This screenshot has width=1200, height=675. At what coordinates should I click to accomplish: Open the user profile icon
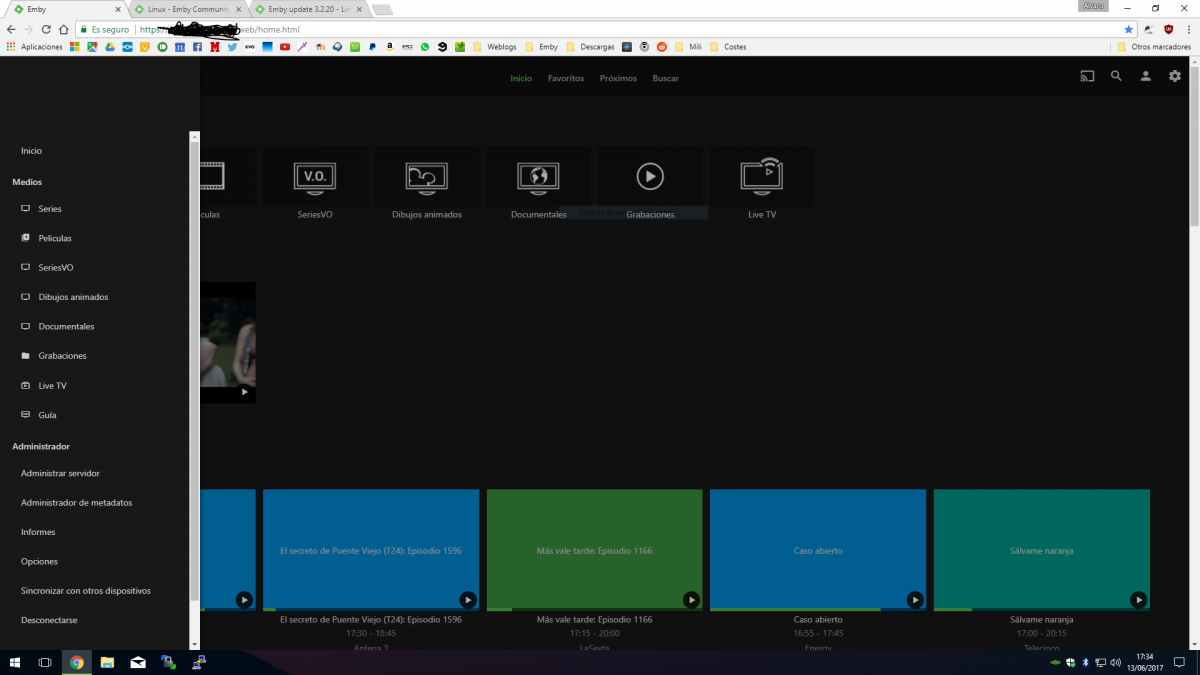click(x=1146, y=76)
